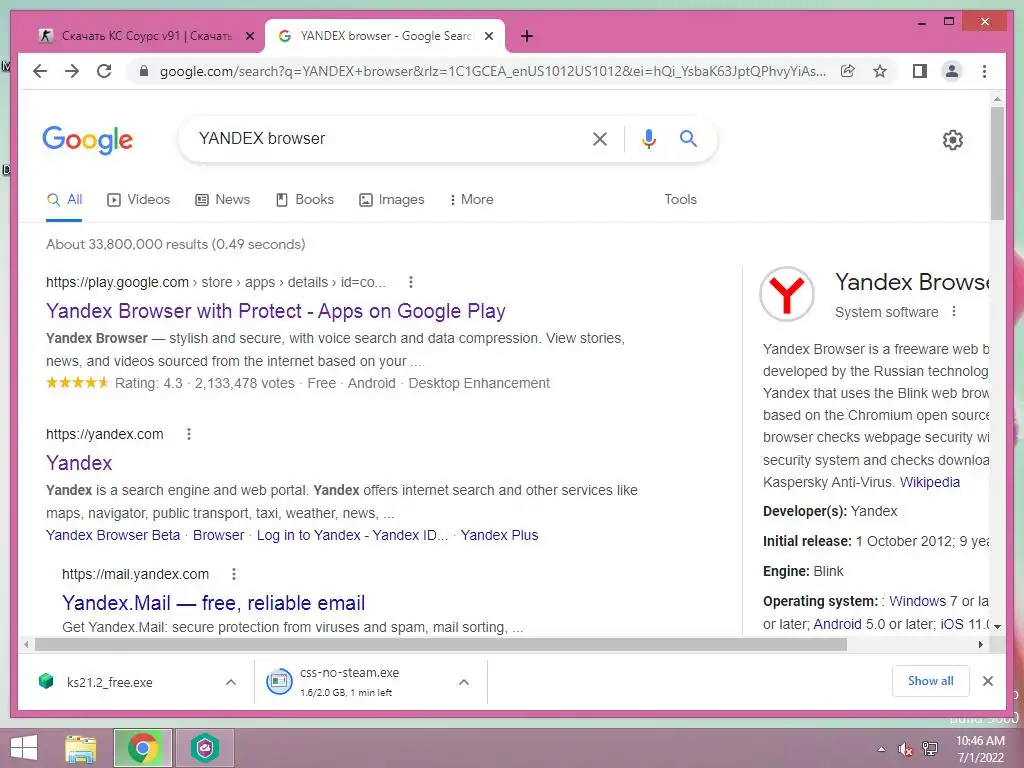Click the muted volume tray icon
1024x768 pixels.
pos(905,749)
